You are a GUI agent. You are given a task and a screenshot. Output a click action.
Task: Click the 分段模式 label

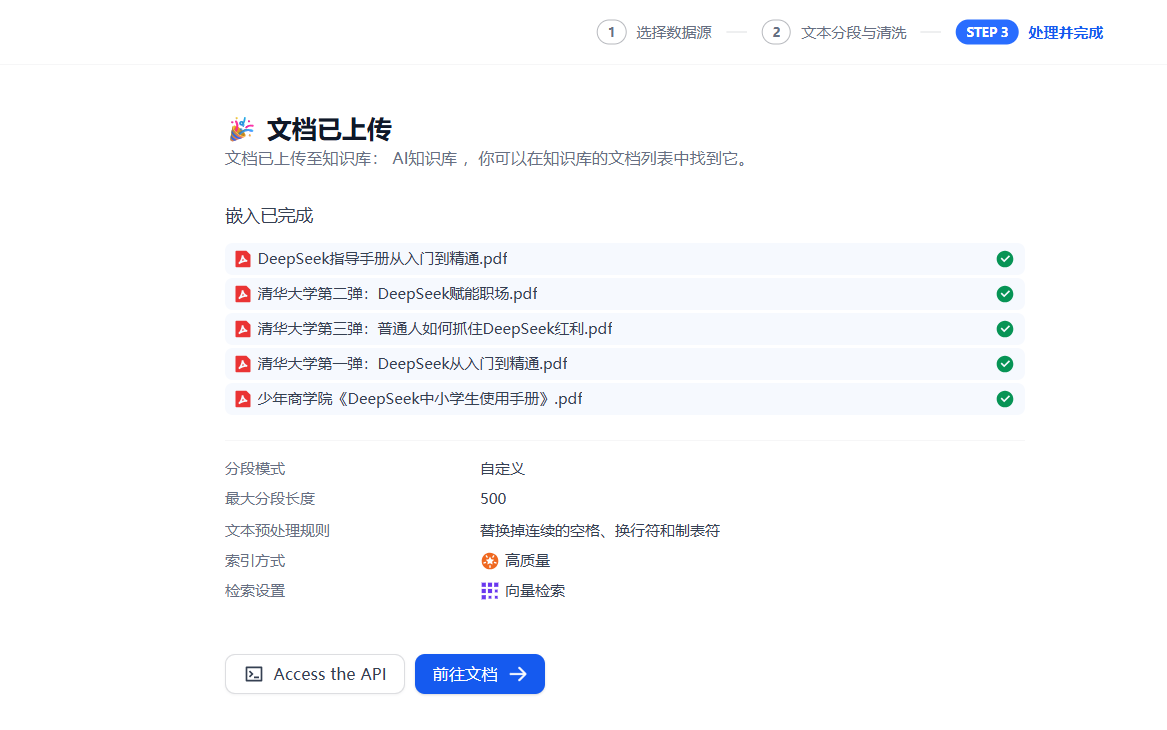pos(255,469)
